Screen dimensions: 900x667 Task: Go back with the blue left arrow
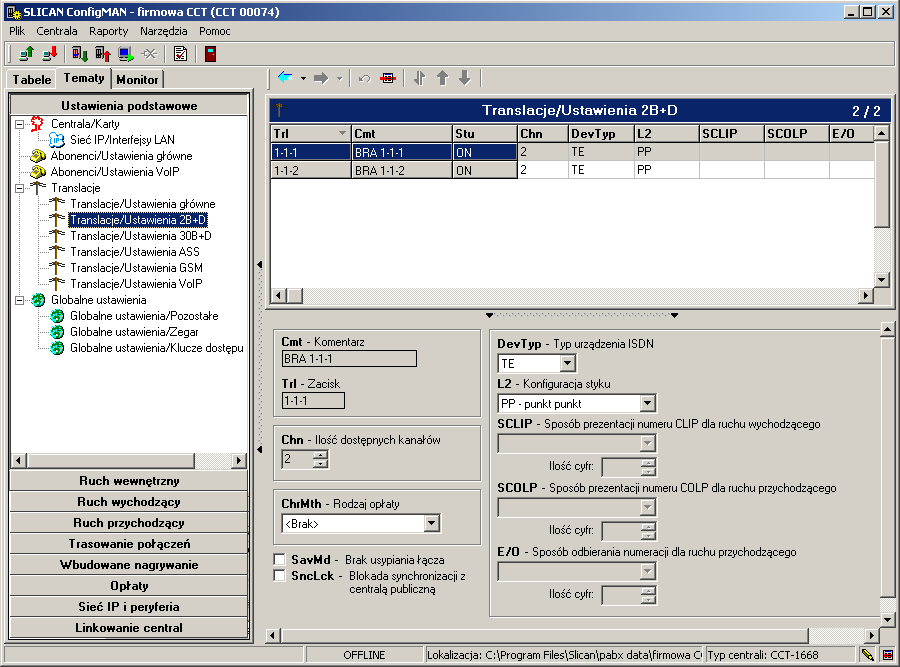[x=285, y=77]
